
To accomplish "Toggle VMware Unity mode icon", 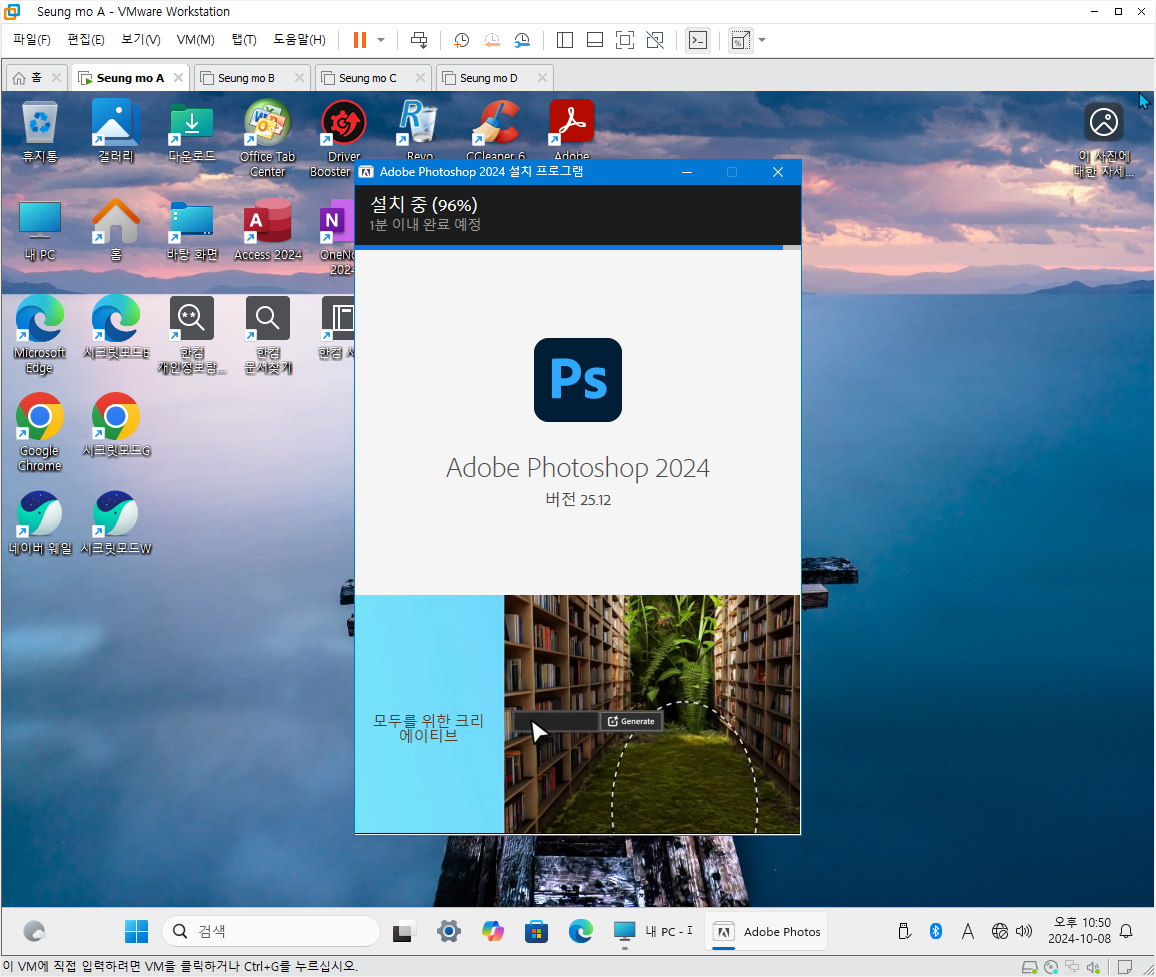I will pyautogui.click(x=655, y=40).
